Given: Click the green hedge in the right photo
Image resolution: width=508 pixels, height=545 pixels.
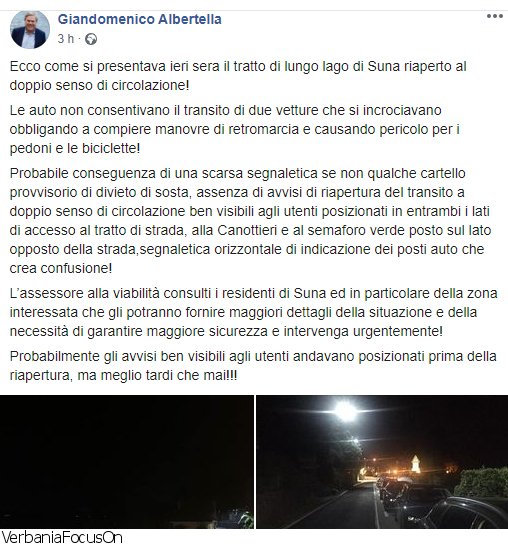Looking at the screenshot, I should (x=481, y=482).
